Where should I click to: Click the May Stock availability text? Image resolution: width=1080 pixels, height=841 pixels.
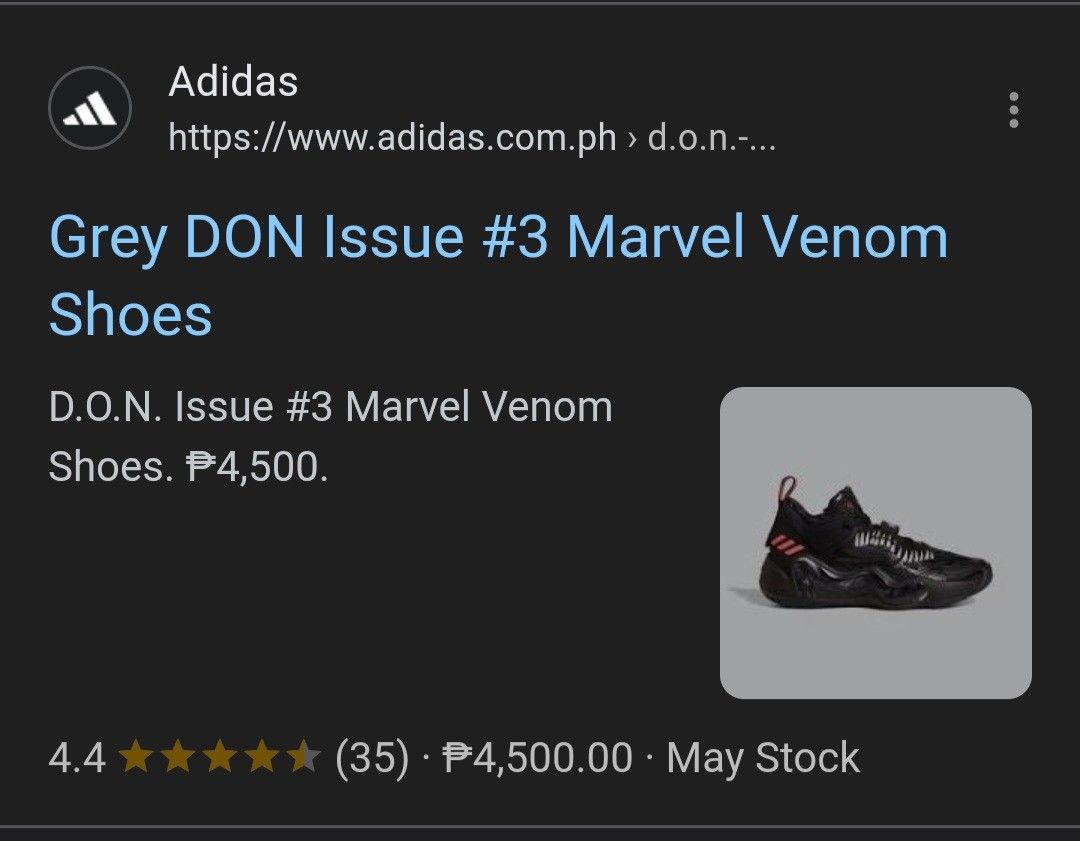click(x=763, y=758)
